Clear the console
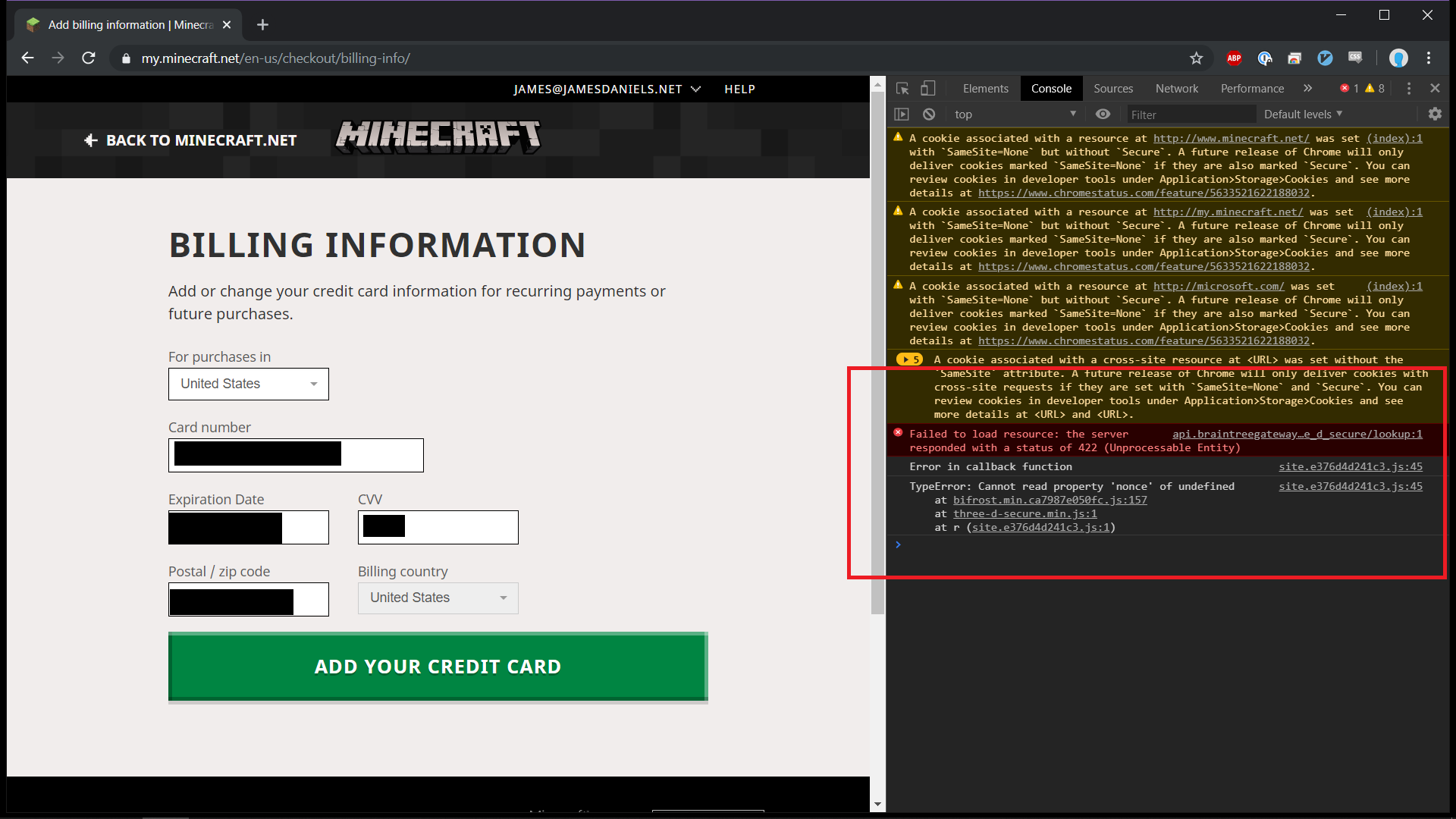 click(929, 115)
